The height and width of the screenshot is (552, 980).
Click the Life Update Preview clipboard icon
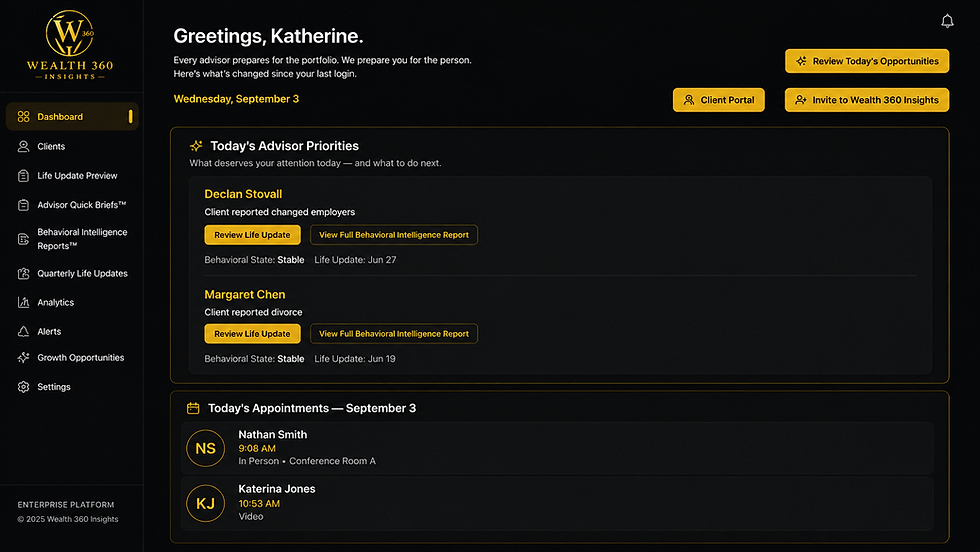(24, 176)
